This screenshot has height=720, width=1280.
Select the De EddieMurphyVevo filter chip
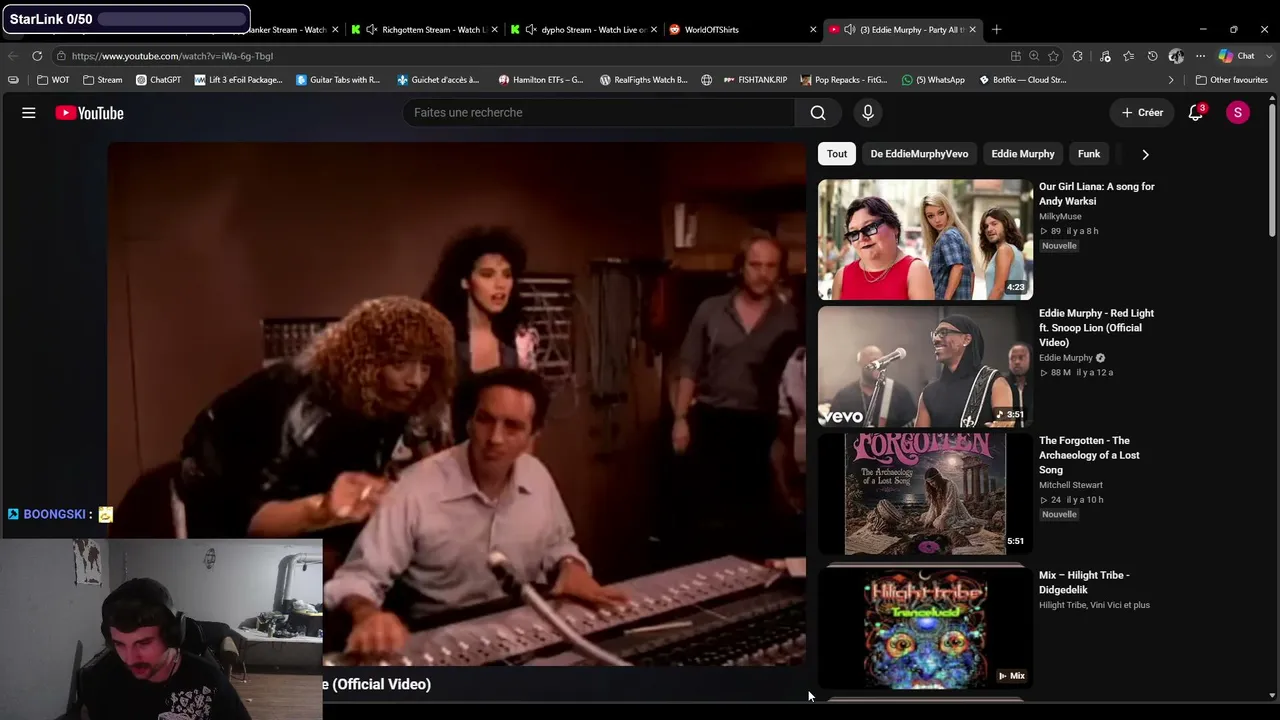coord(919,154)
